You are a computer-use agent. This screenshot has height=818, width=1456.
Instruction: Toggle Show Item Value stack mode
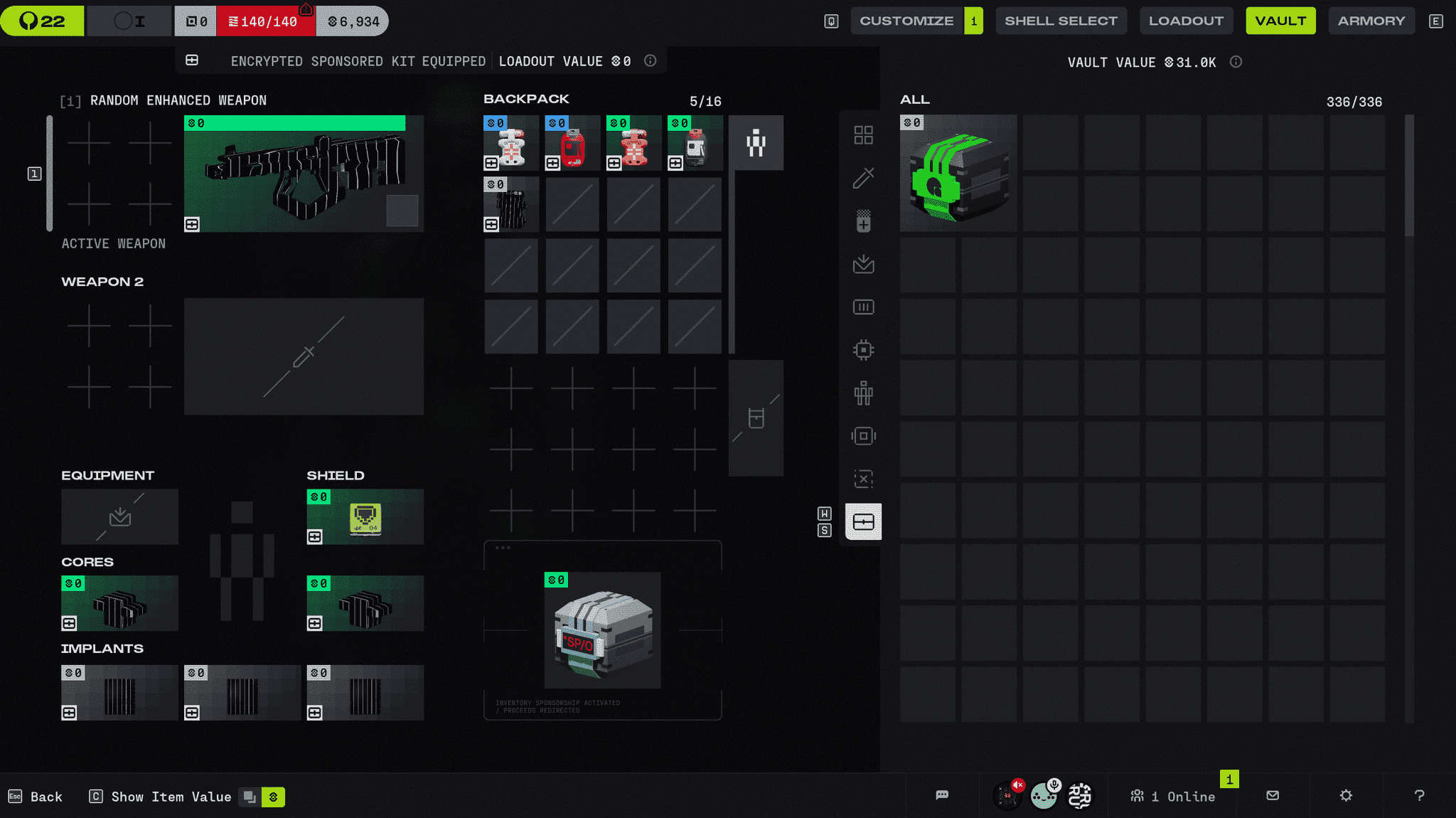250,797
